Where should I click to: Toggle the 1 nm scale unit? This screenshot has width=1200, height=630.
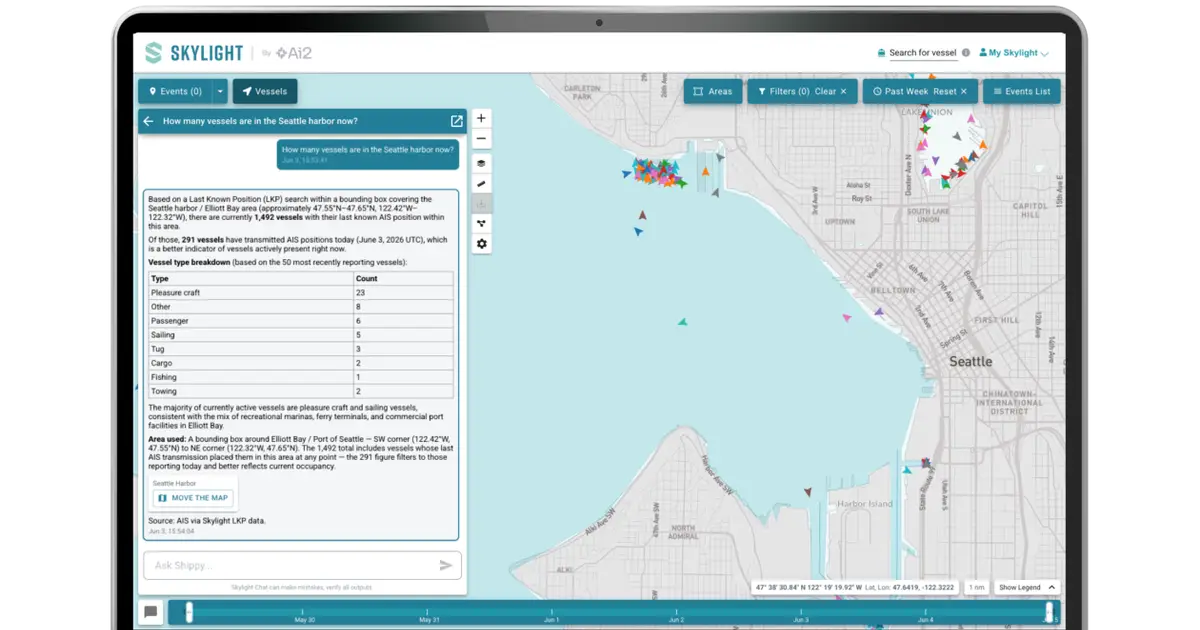coord(976,587)
